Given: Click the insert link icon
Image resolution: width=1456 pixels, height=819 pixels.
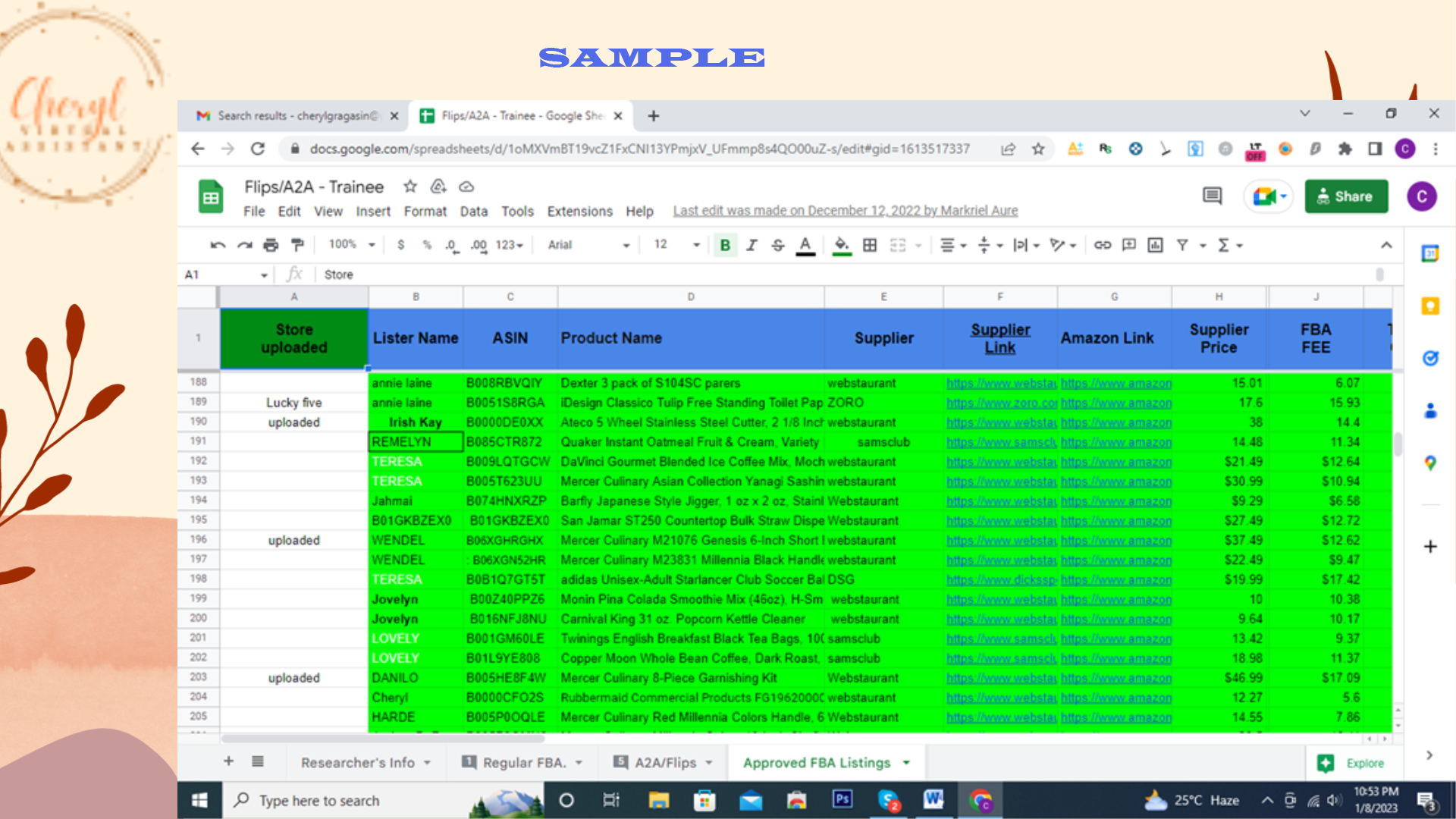Looking at the screenshot, I should 1103,245.
